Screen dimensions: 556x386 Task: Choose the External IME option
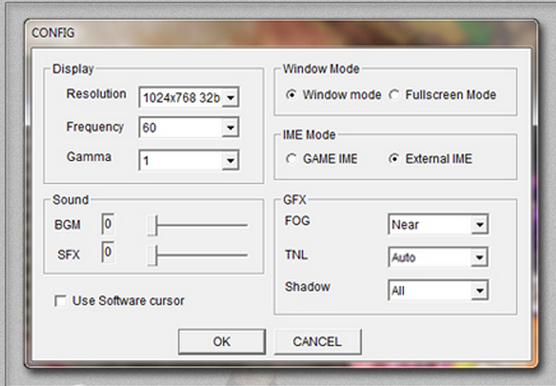point(394,158)
